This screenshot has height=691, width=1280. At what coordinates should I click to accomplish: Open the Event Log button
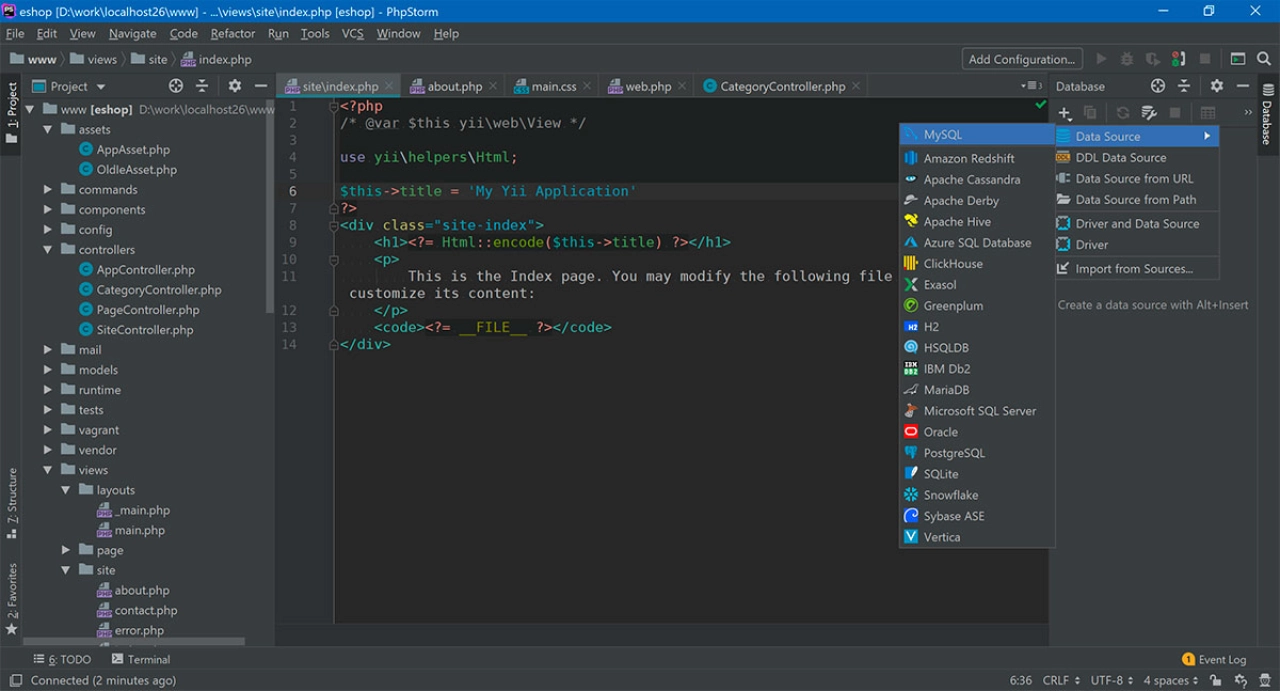(x=1214, y=659)
